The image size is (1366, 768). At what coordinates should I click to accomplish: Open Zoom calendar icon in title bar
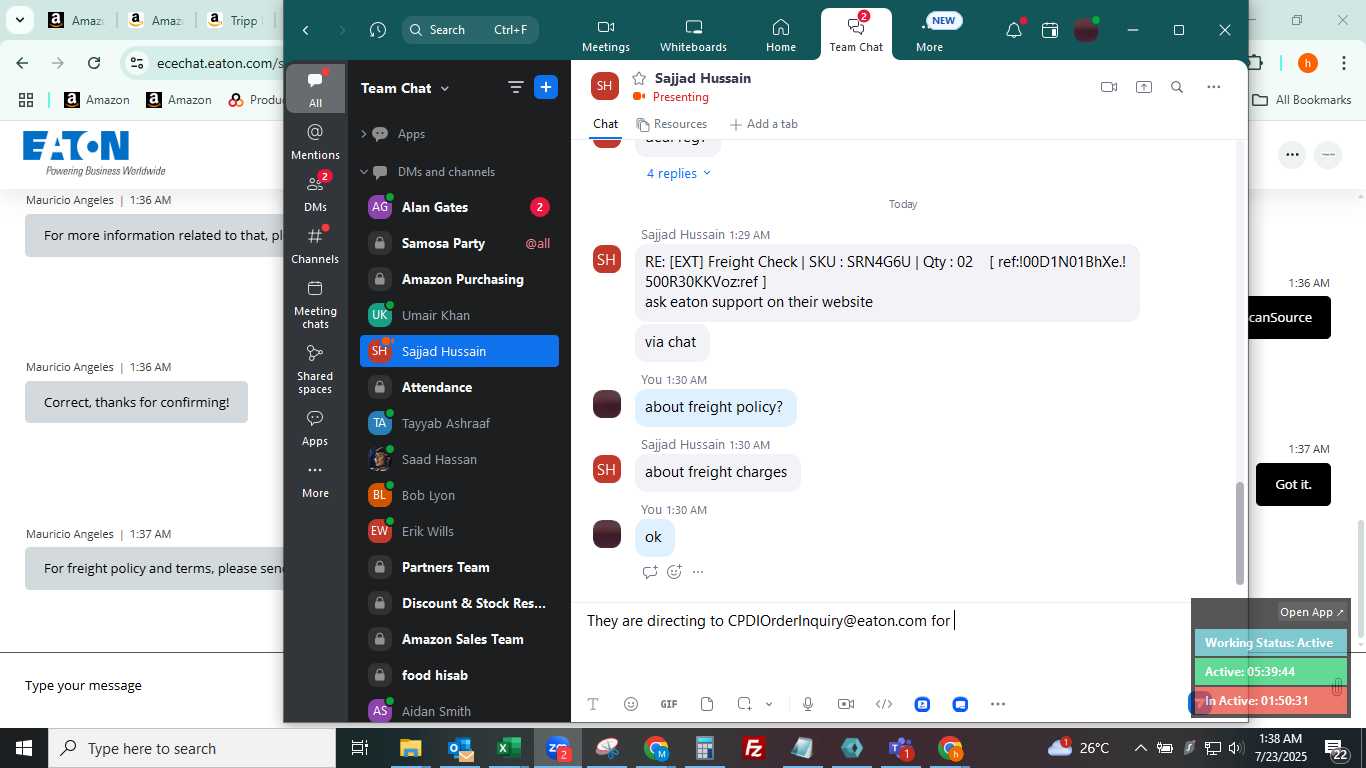[1050, 30]
